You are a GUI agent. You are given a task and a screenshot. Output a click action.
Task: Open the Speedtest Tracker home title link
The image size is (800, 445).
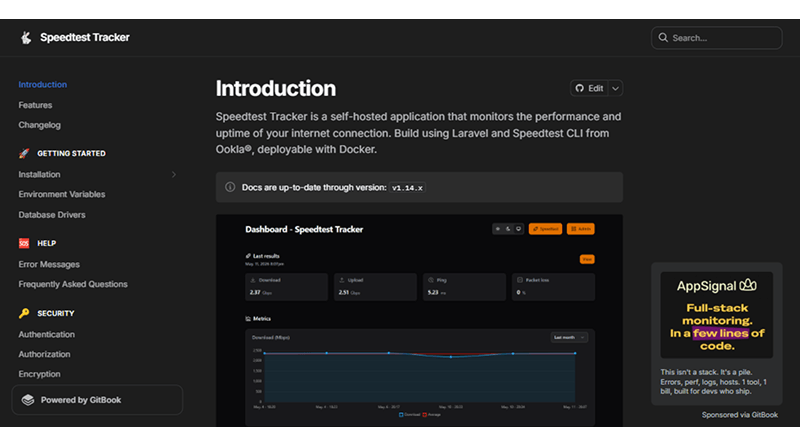tap(85, 37)
